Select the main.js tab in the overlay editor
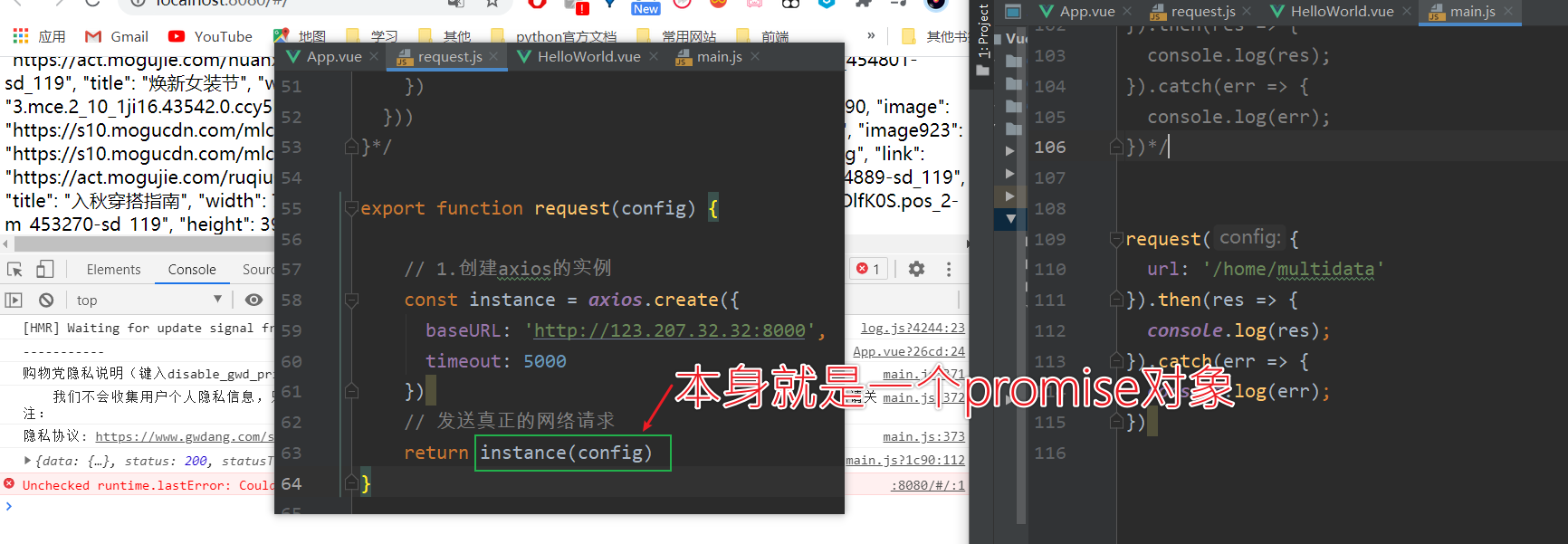The width and height of the screenshot is (1568, 544). click(x=719, y=56)
